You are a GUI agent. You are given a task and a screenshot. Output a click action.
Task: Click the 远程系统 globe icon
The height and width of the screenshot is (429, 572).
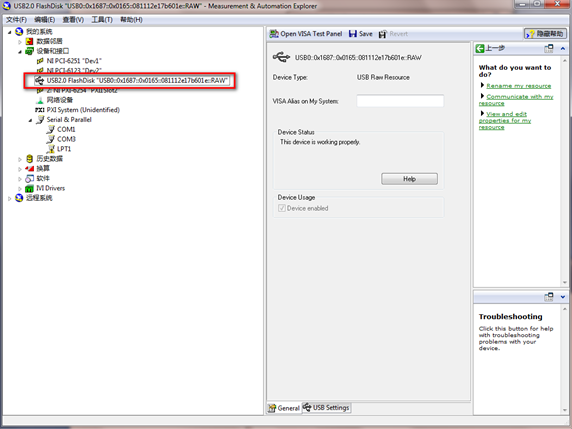pyautogui.click(x=19, y=198)
